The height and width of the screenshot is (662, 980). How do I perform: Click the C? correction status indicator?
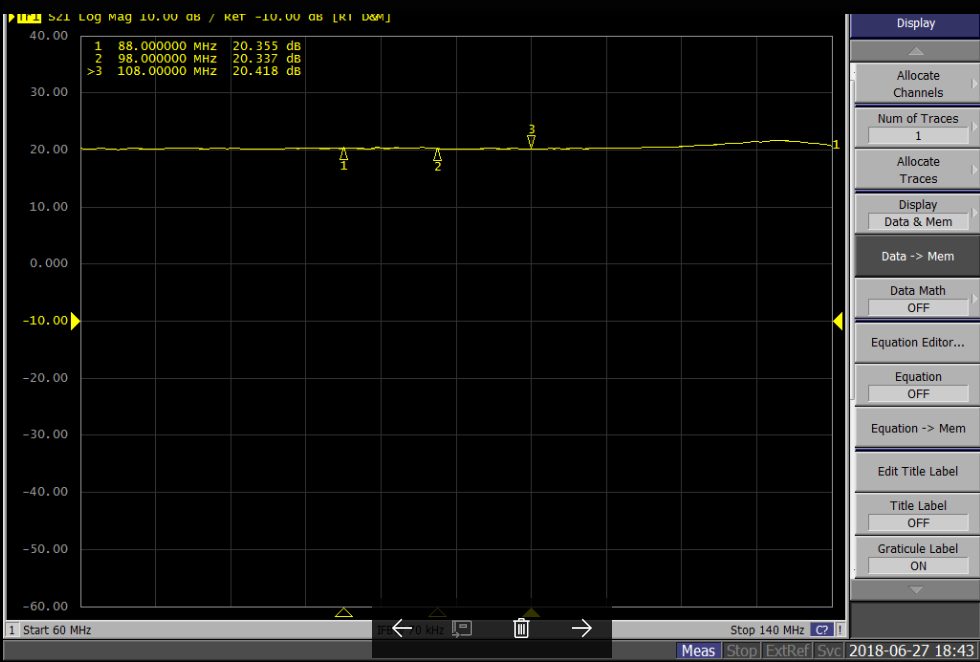(822, 629)
